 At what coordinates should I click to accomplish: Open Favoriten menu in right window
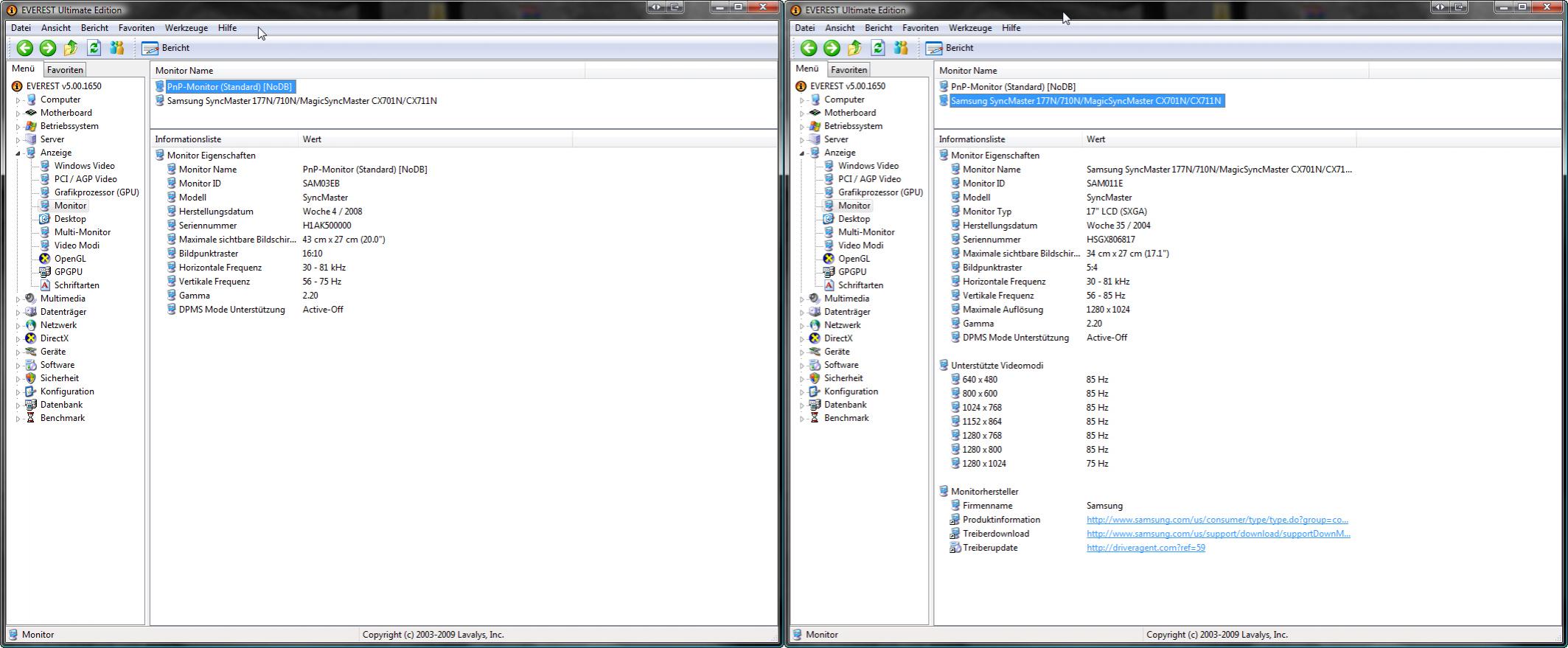tap(920, 28)
